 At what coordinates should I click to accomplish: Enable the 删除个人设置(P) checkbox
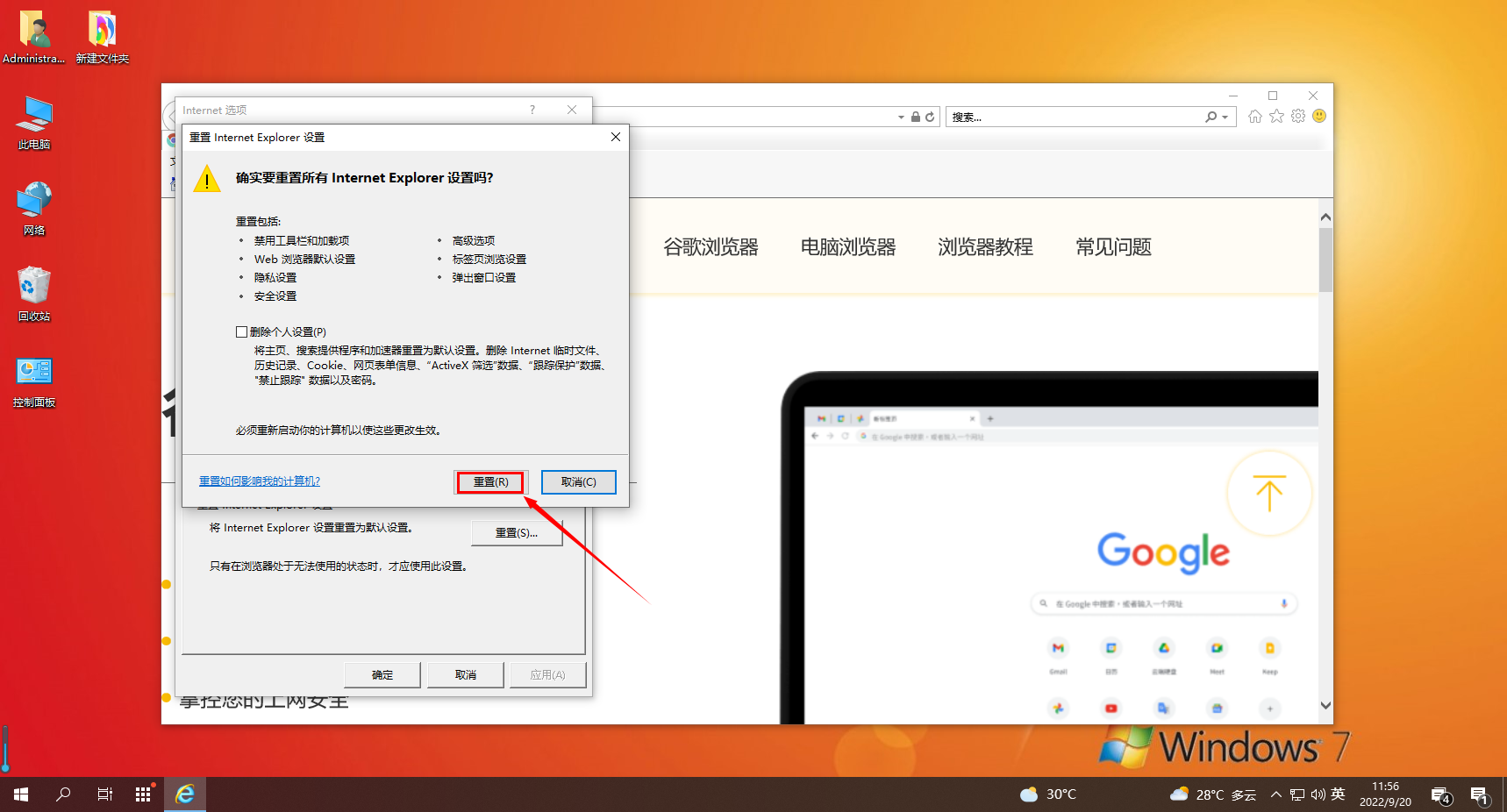click(242, 331)
